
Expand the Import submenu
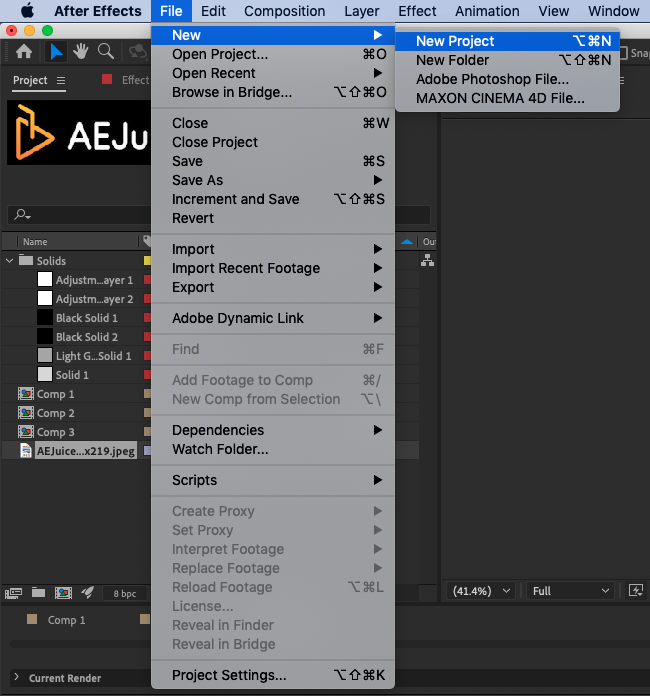[x=273, y=249]
